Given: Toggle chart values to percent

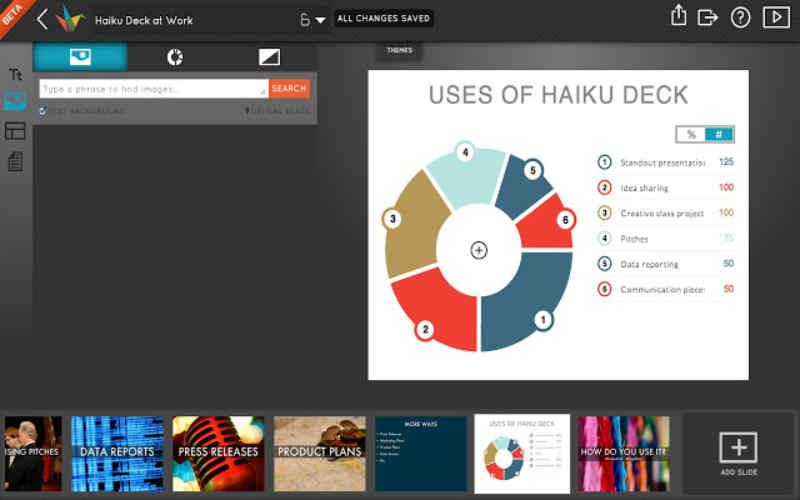Looking at the screenshot, I should [x=691, y=135].
